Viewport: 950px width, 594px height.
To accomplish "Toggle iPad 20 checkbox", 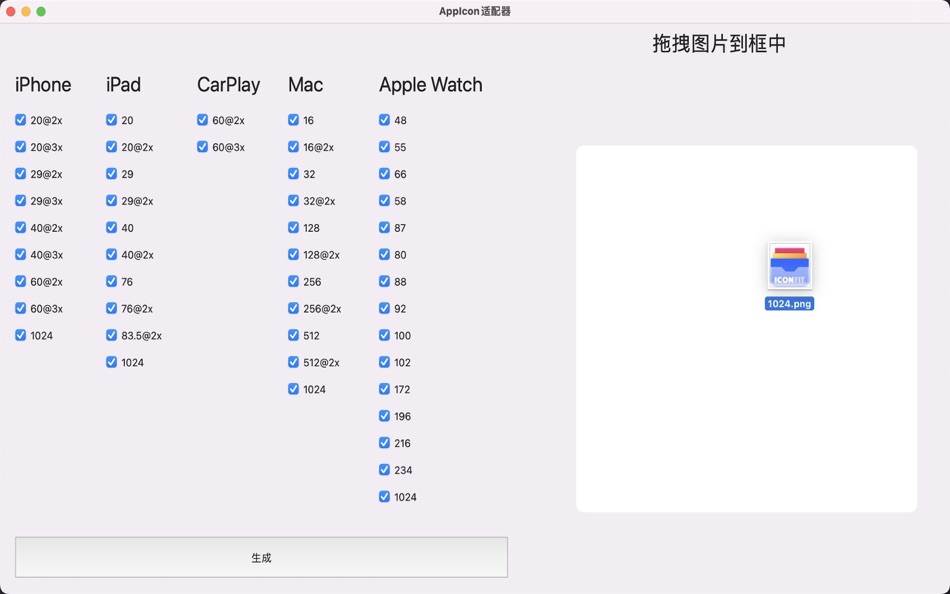I will pyautogui.click(x=111, y=120).
